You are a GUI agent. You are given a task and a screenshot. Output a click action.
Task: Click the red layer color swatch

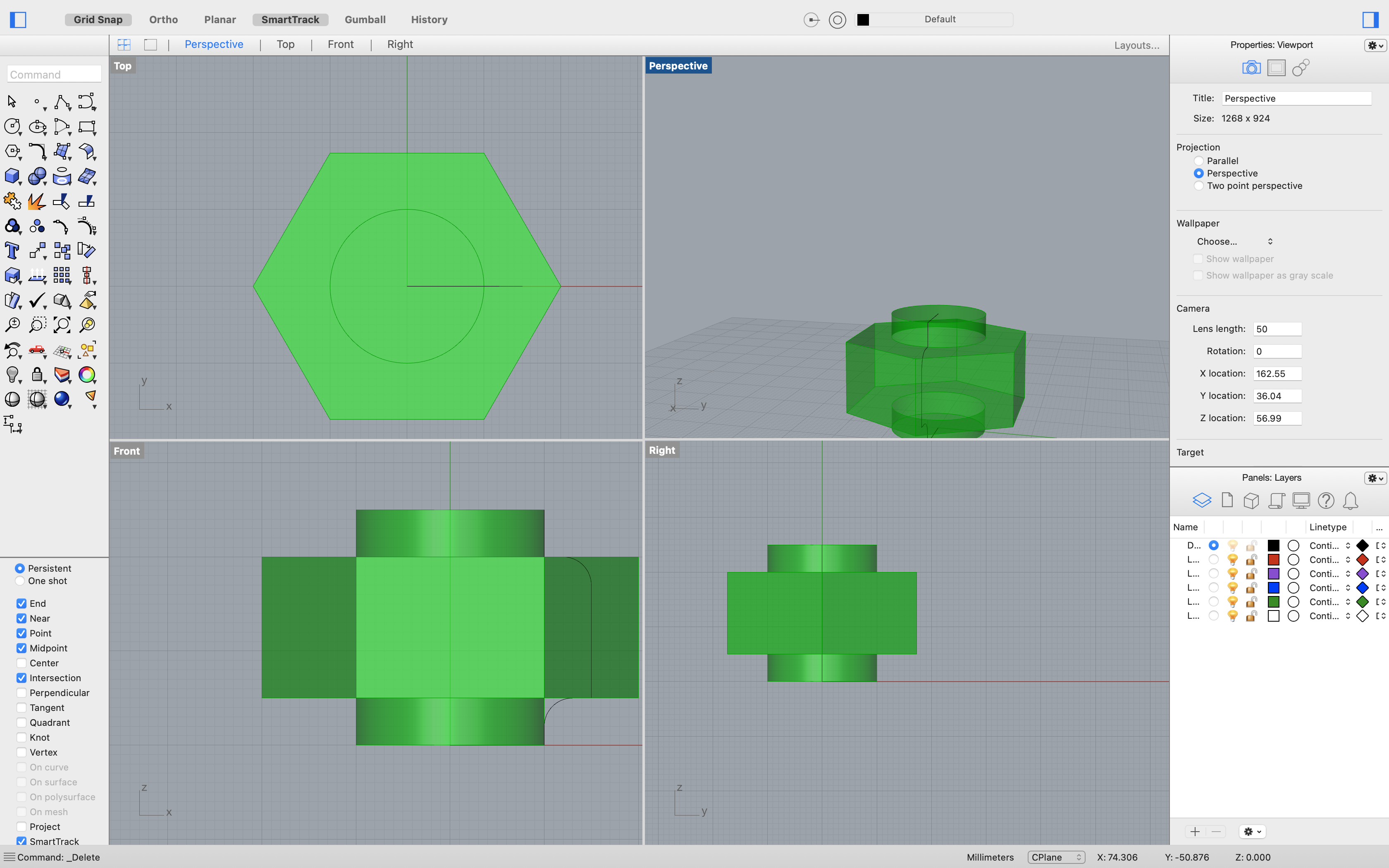1274,560
